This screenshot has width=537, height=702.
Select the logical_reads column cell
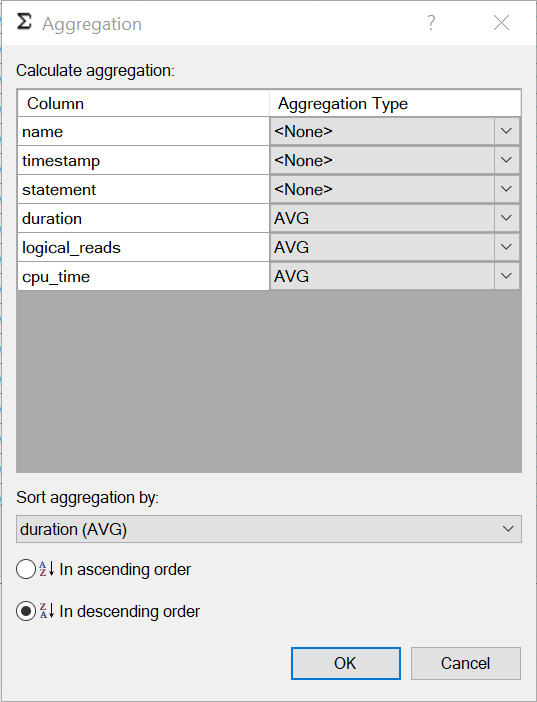(143, 247)
